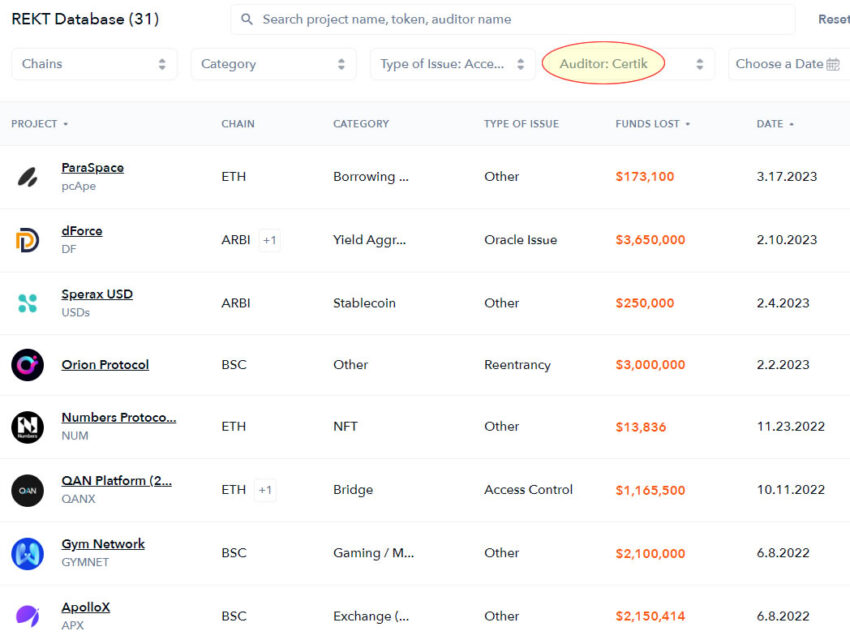Sort table by Date column header

click(x=774, y=124)
